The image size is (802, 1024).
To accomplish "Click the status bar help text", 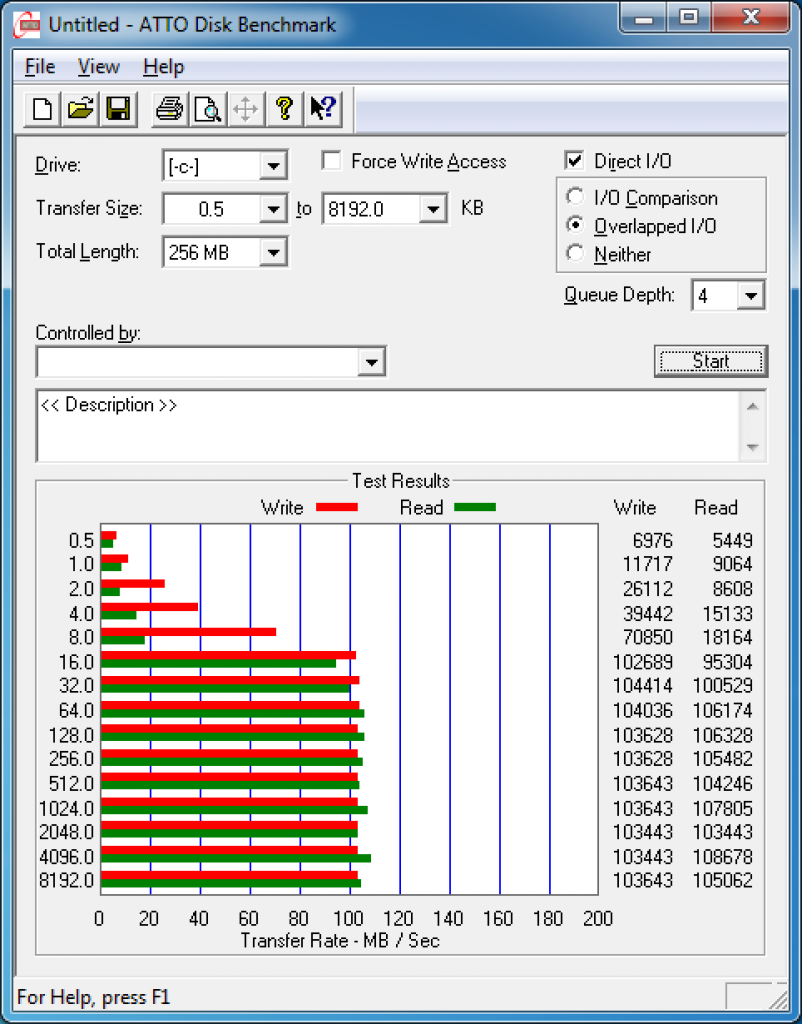I will tap(93, 997).
